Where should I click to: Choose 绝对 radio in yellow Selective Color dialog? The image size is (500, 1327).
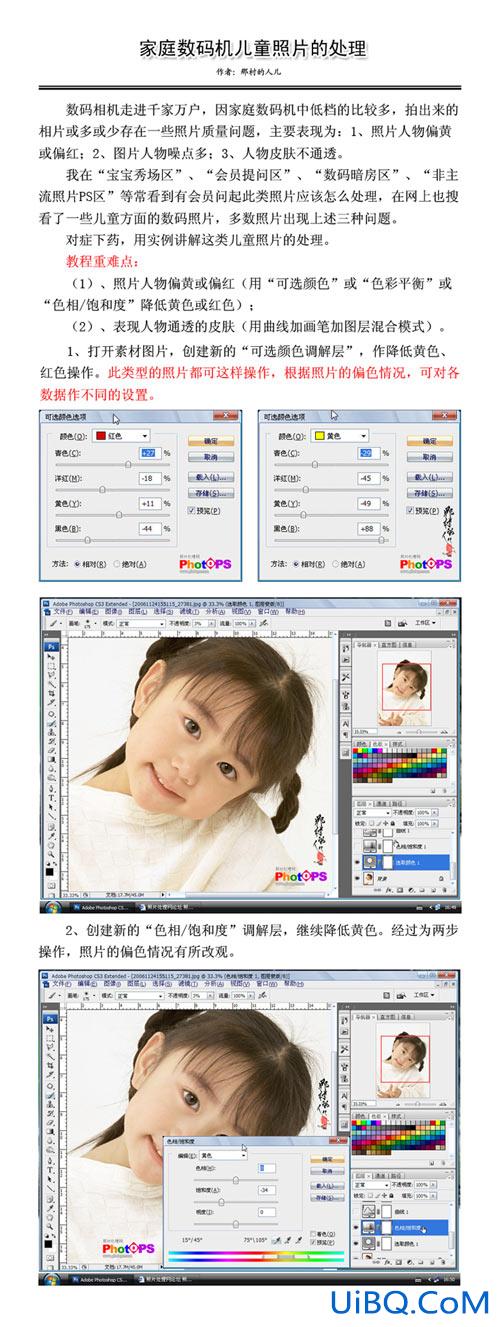coord(336,563)
